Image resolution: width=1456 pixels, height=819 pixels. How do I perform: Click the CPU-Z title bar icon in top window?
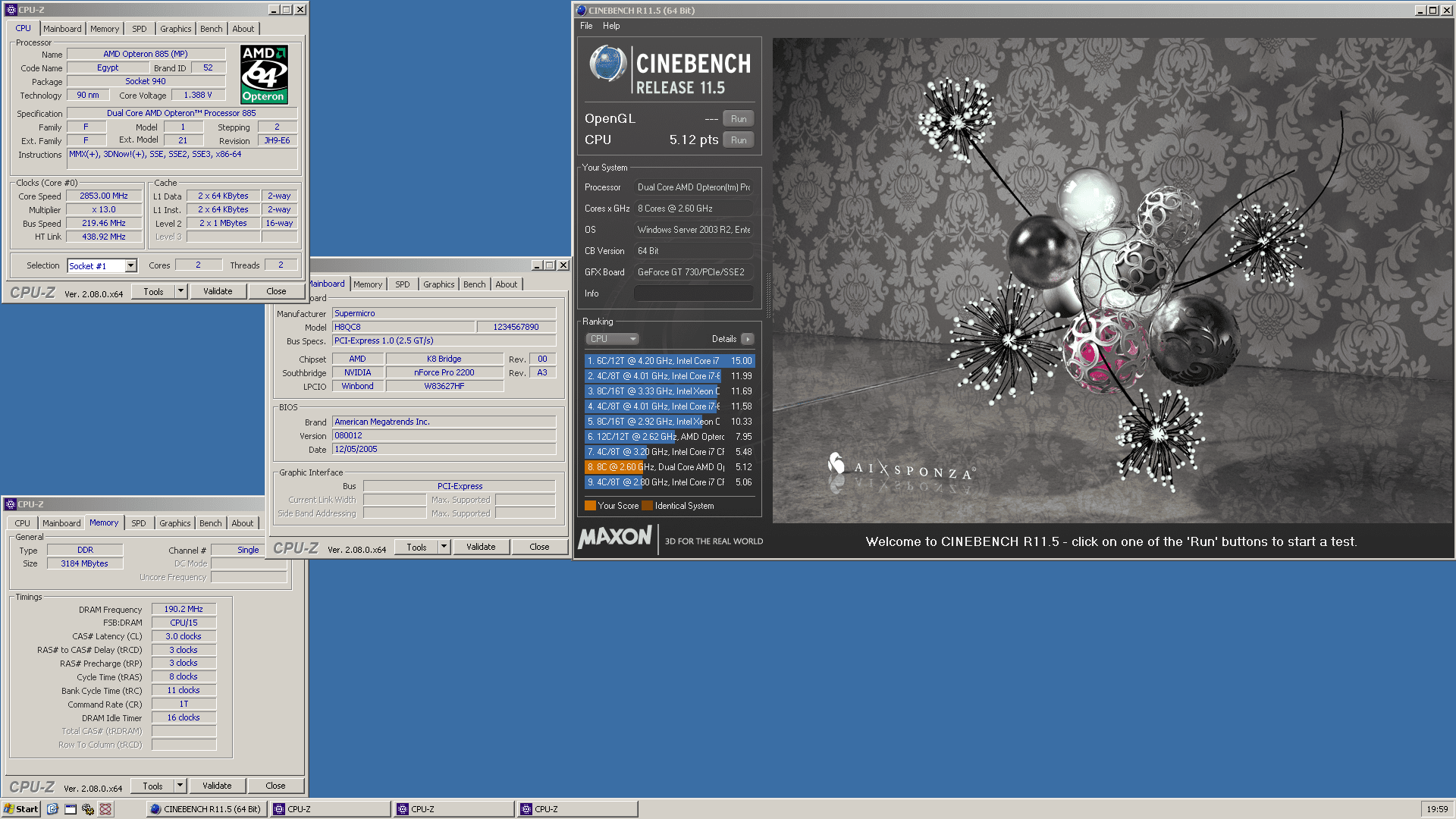(x=11, y=10)
